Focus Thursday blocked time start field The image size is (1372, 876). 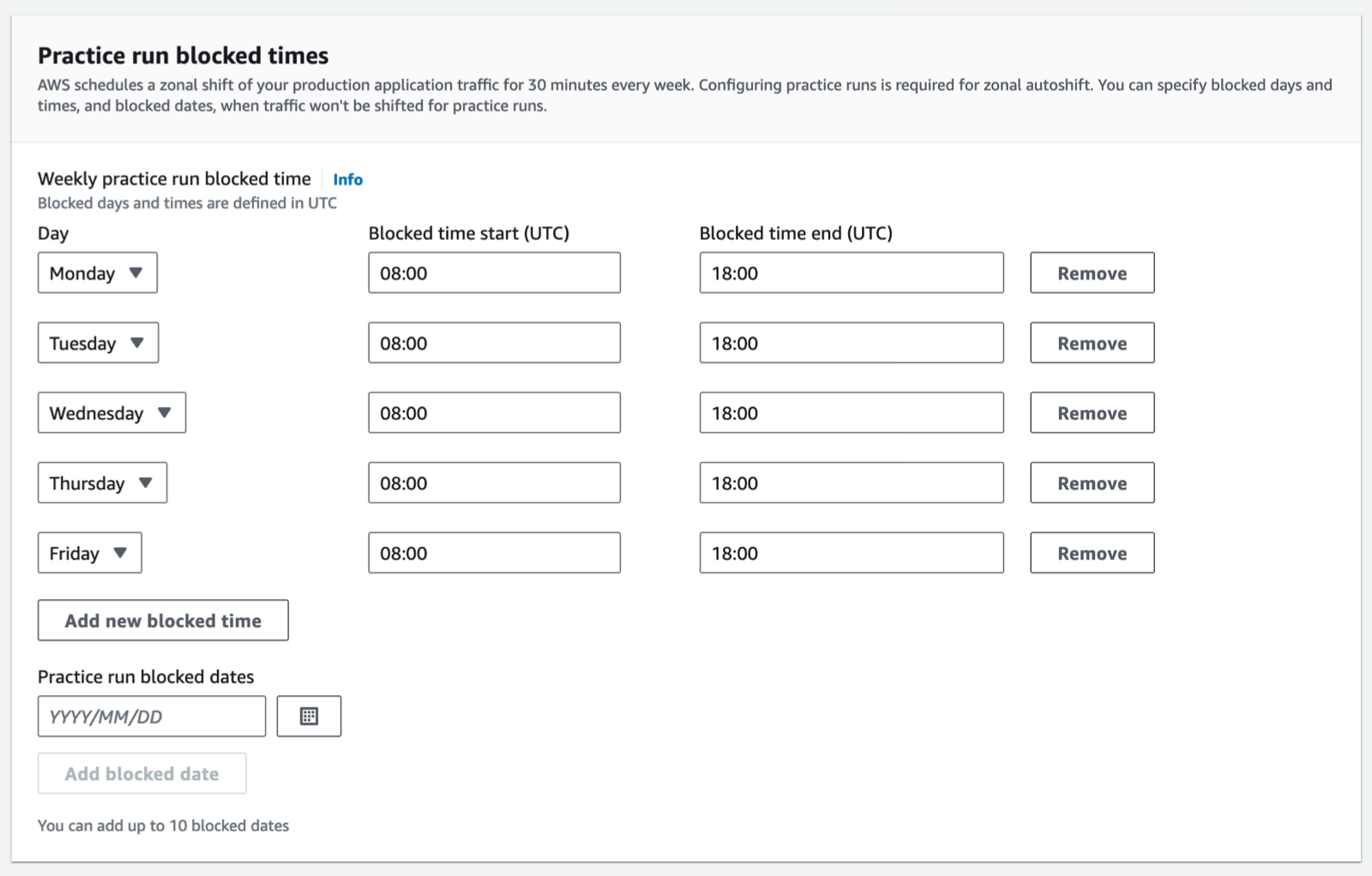[x=495, y=483]
